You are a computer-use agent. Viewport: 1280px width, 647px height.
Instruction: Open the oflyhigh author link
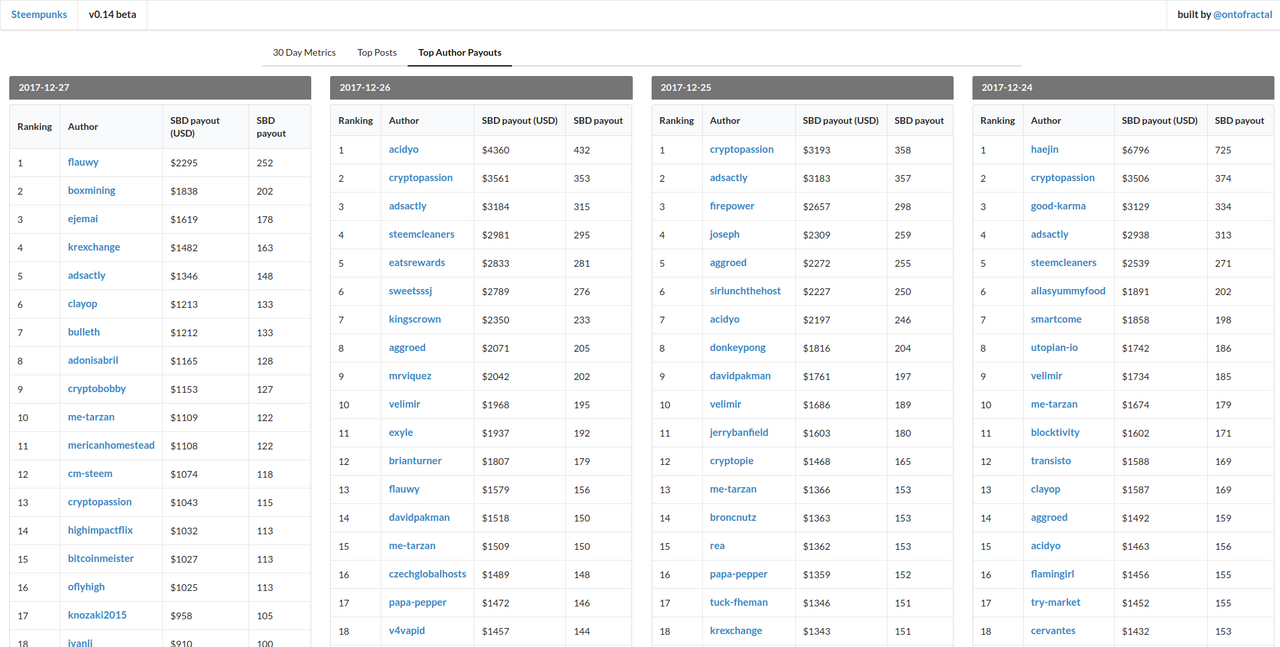pos(86,587)
